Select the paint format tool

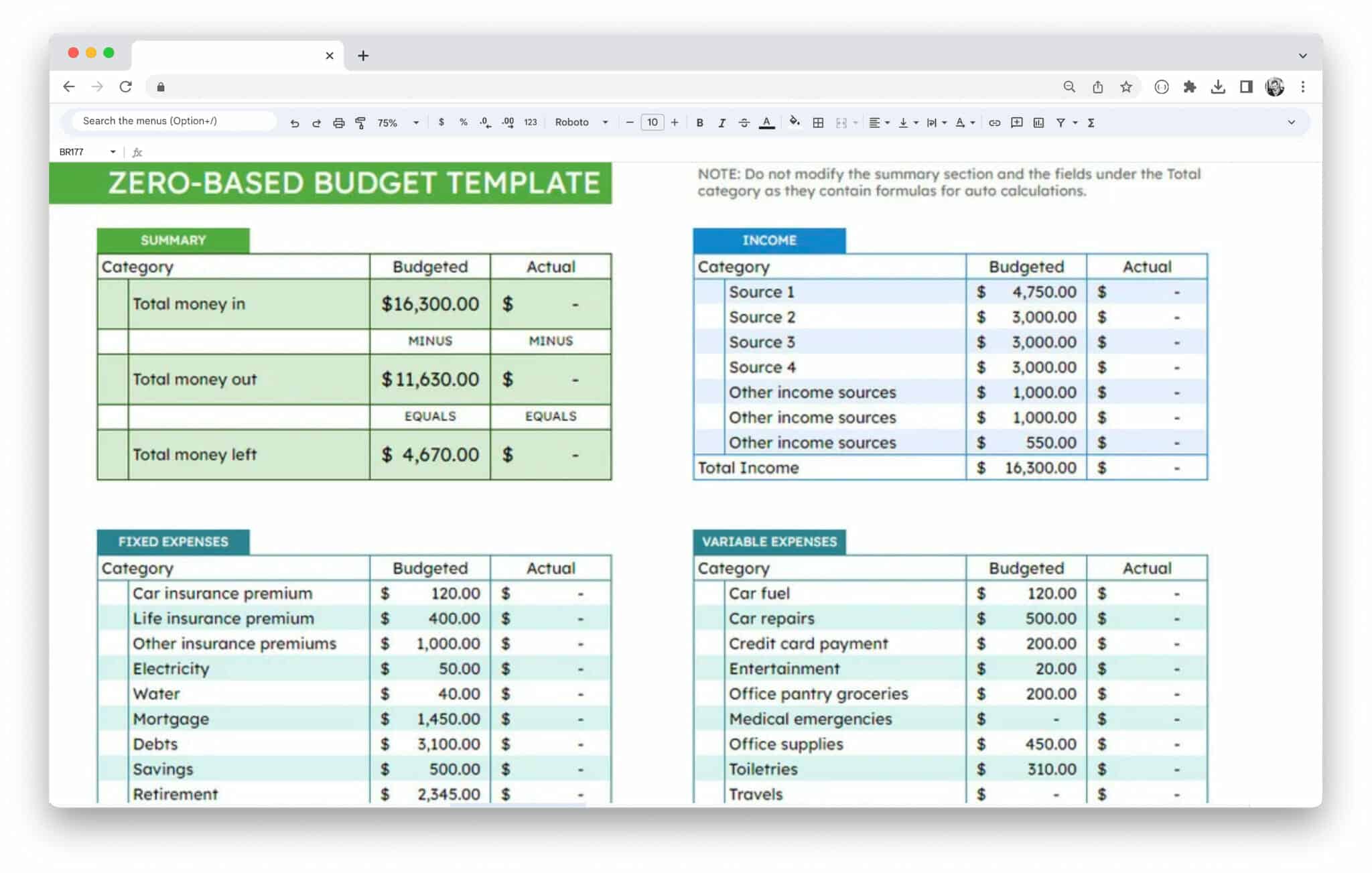[360, 123]
